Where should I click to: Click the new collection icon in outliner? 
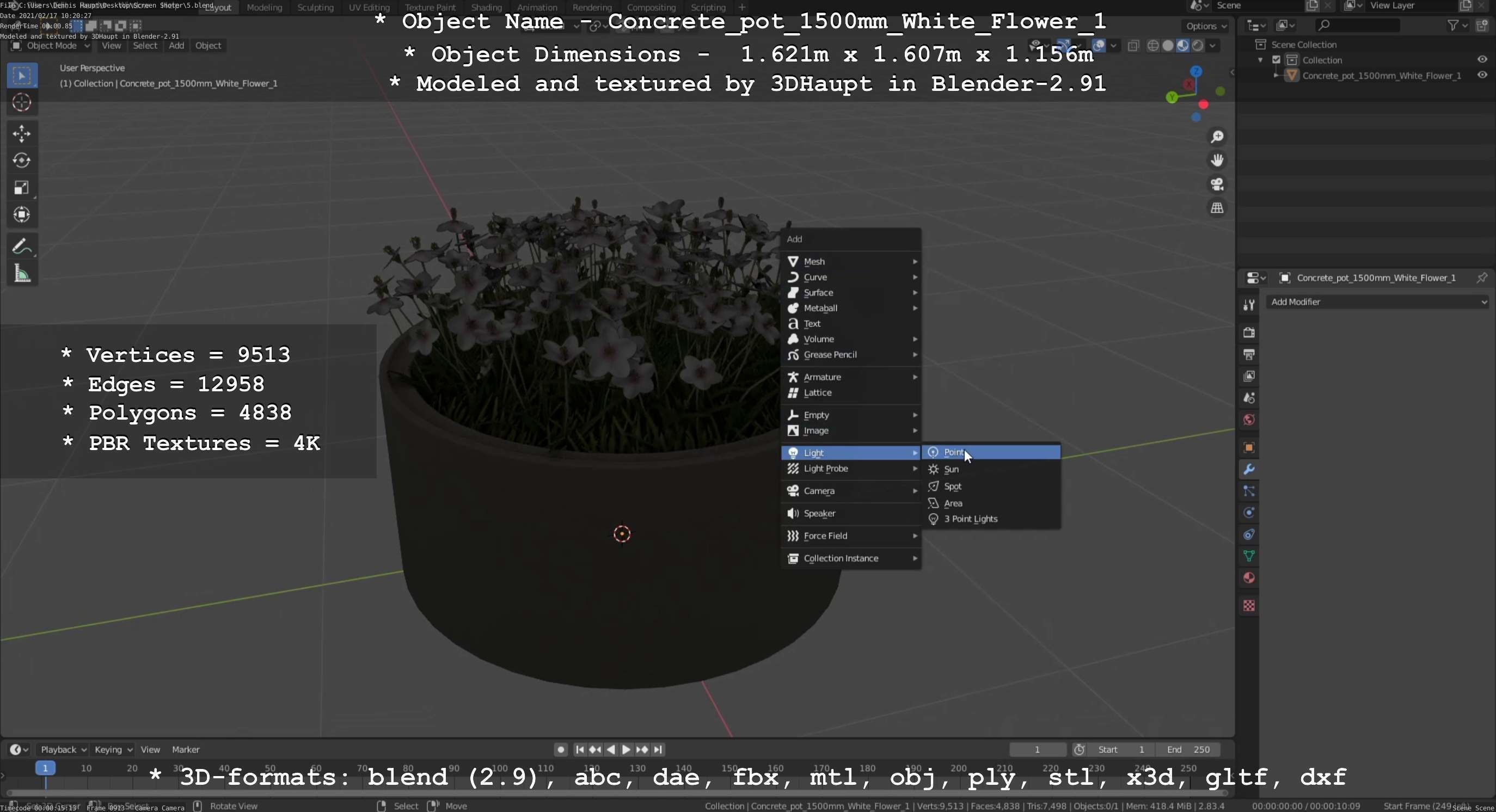1482,25
